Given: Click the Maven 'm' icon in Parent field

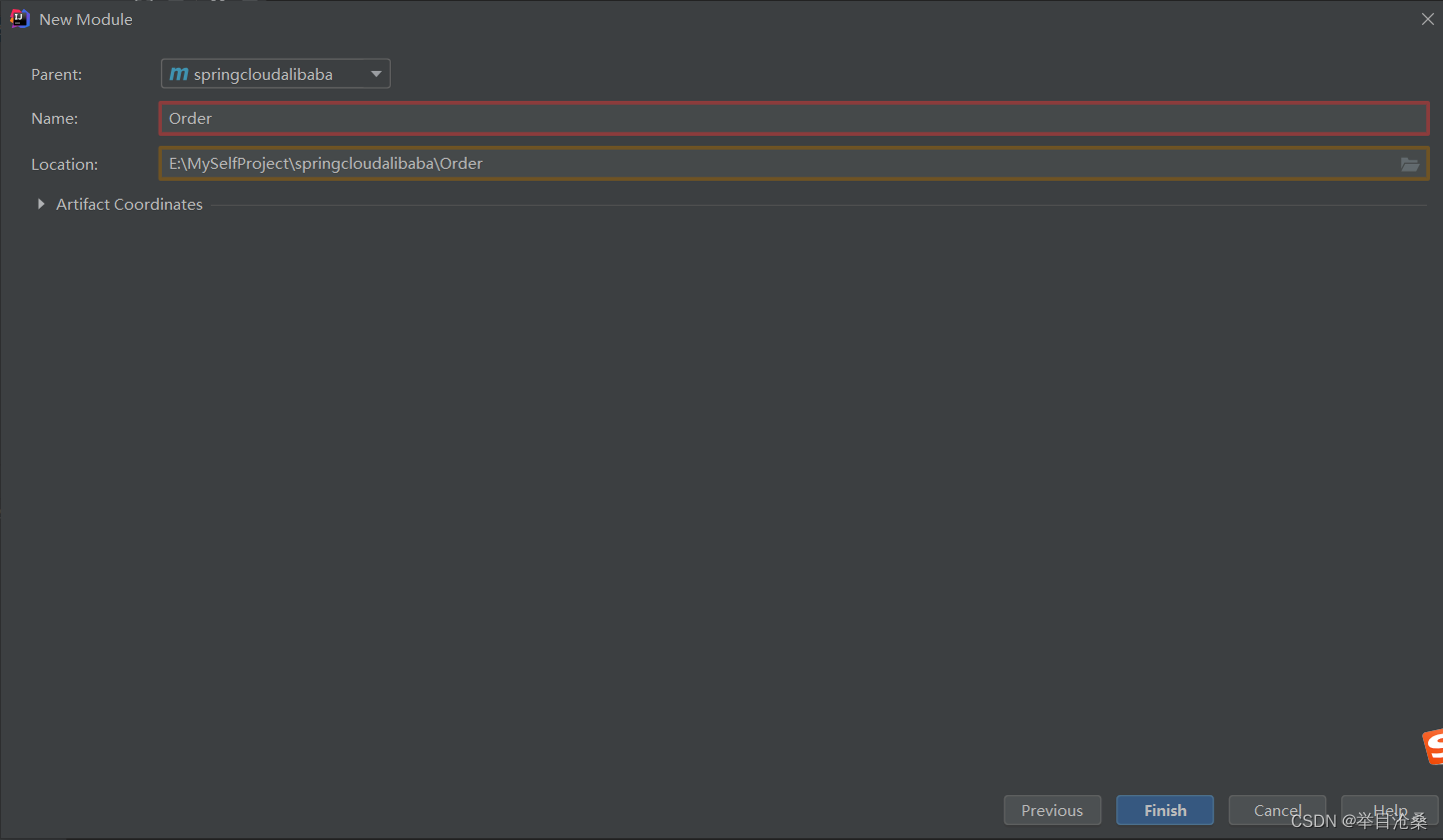Looking at the screenshot, I should tap(179, 74).
